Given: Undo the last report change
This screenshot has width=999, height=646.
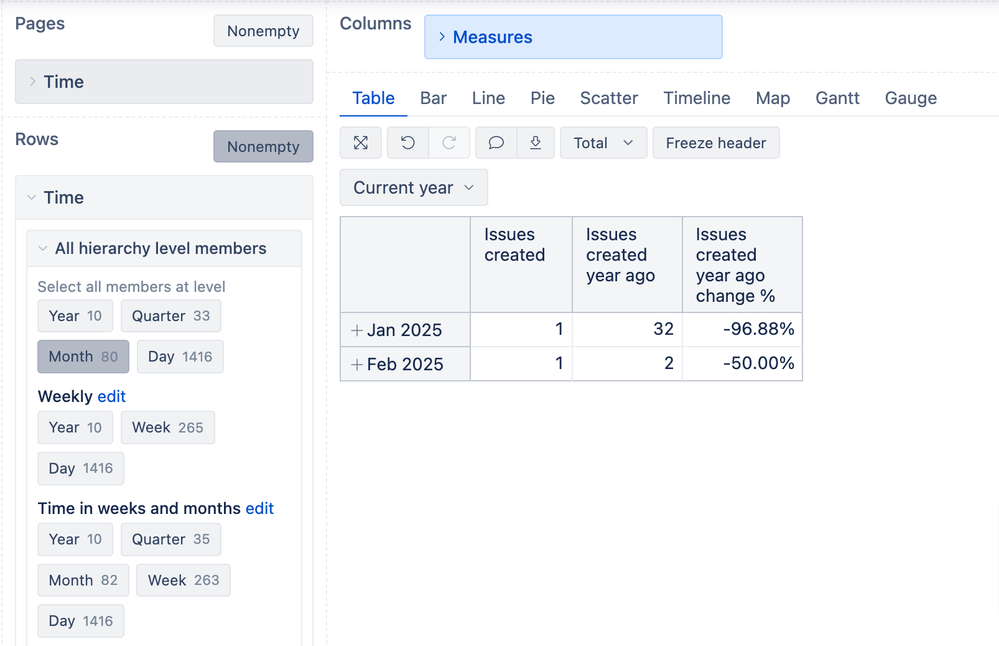Looking at the screenshot, I should [x=408, y=143].
